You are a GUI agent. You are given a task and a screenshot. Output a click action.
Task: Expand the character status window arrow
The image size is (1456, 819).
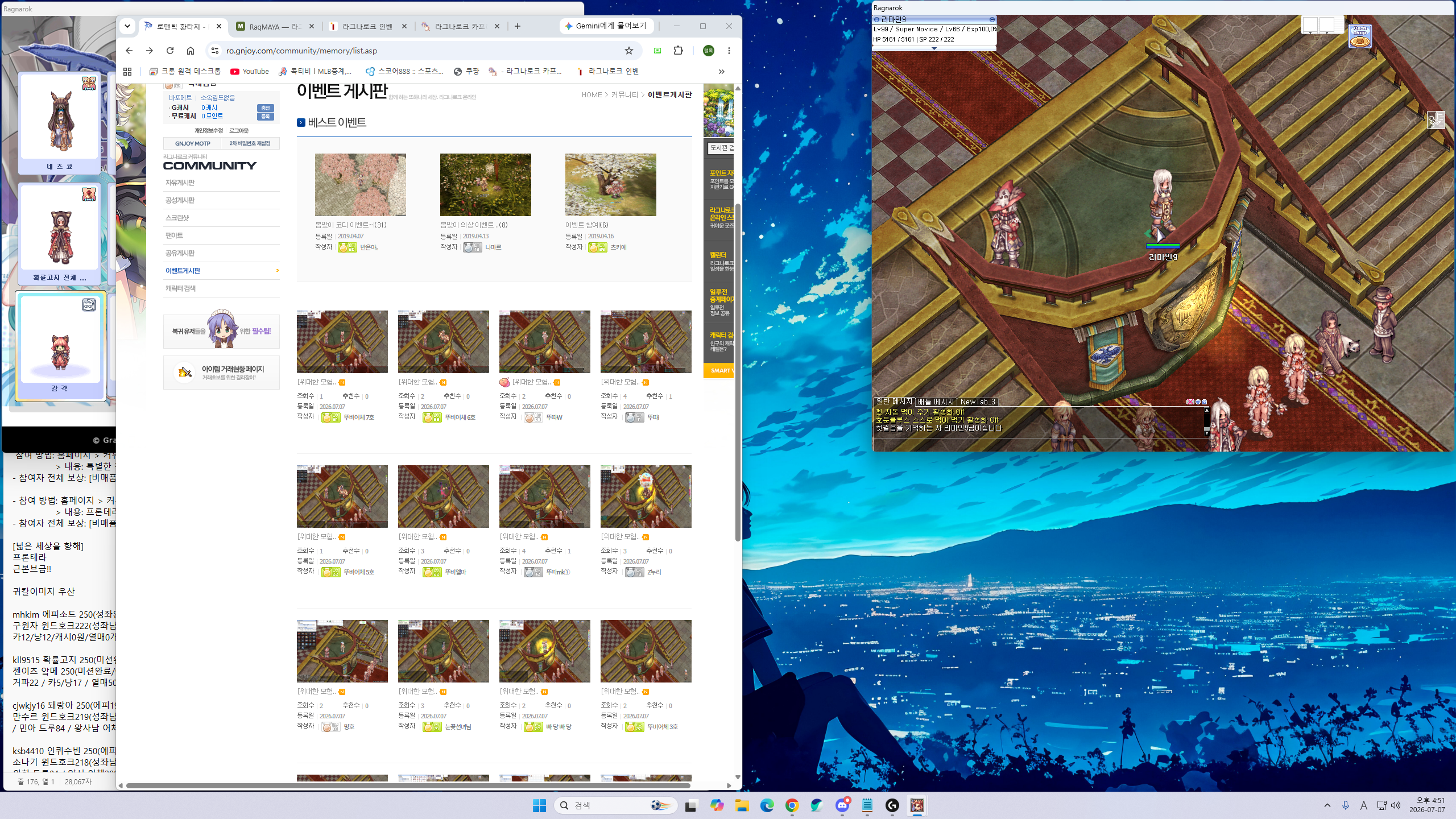coord(934,48)
